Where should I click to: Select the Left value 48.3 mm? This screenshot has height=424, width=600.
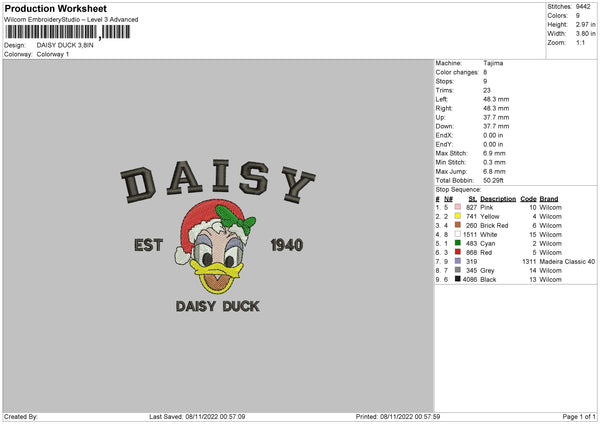[496, 99]
